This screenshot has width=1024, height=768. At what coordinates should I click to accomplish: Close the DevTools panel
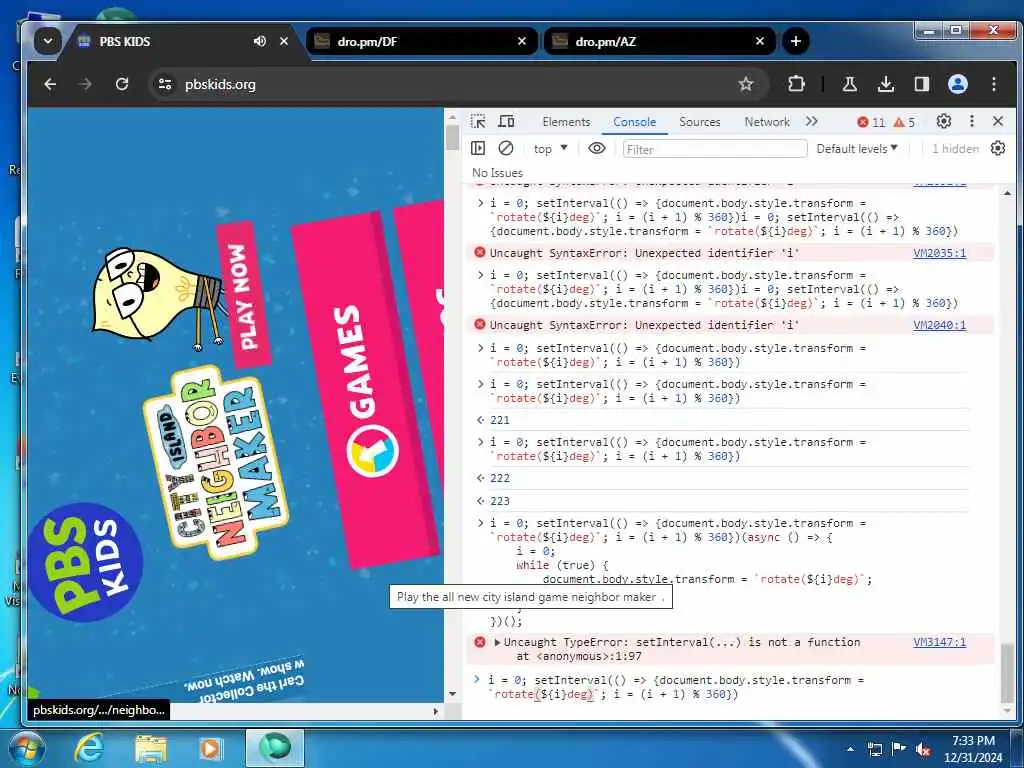(998, 121)
